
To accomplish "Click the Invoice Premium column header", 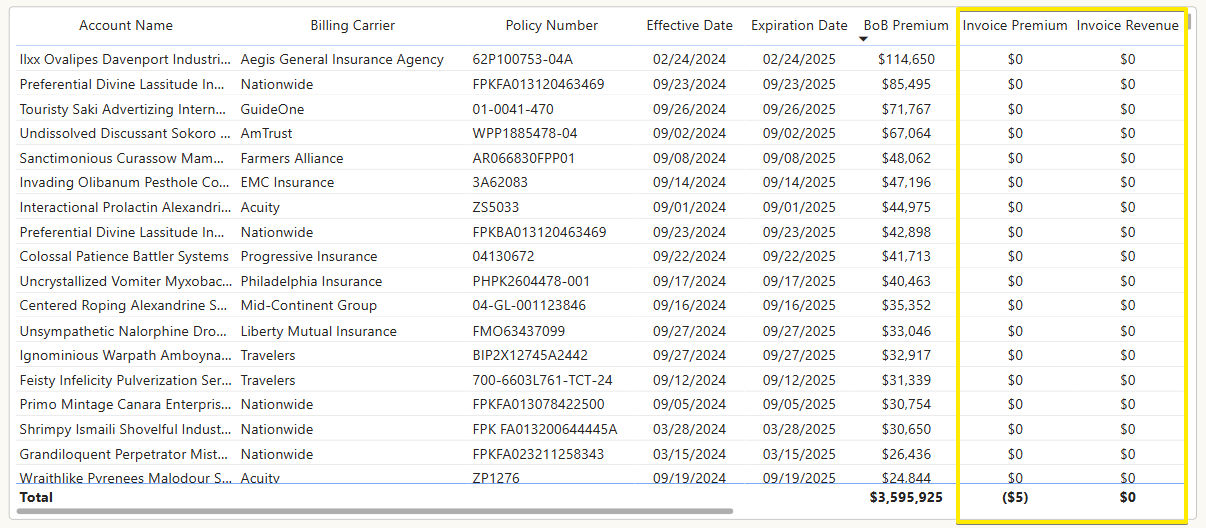I will (1015, 25).
